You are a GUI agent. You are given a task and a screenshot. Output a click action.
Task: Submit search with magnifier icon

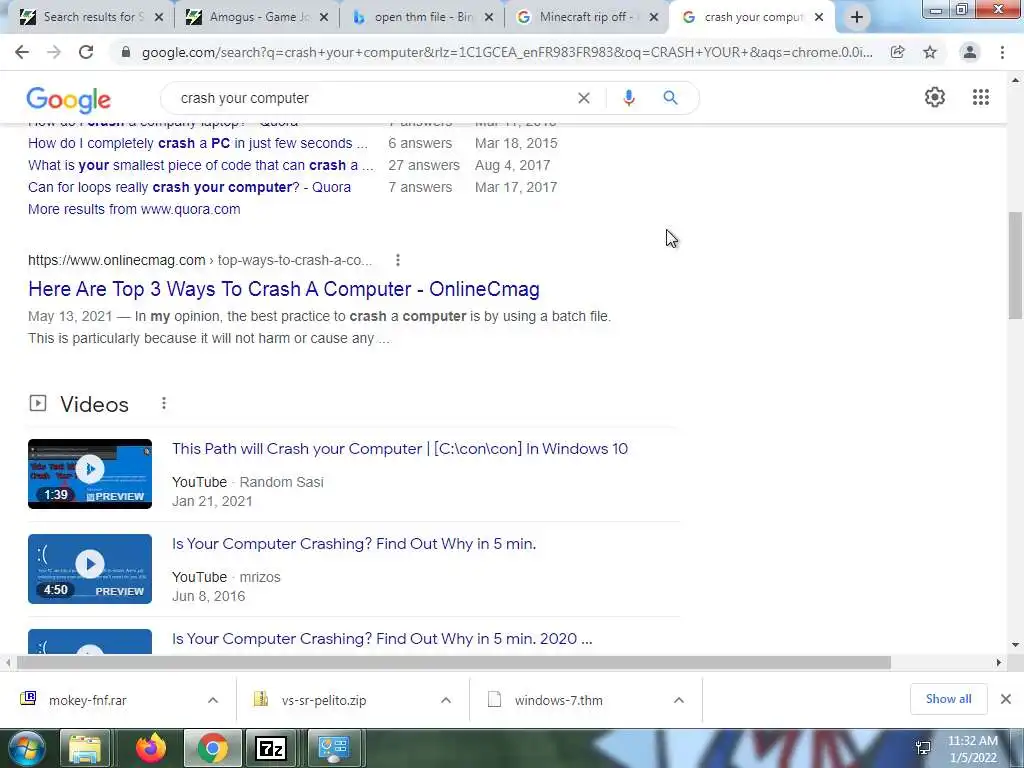coord(670,98)
